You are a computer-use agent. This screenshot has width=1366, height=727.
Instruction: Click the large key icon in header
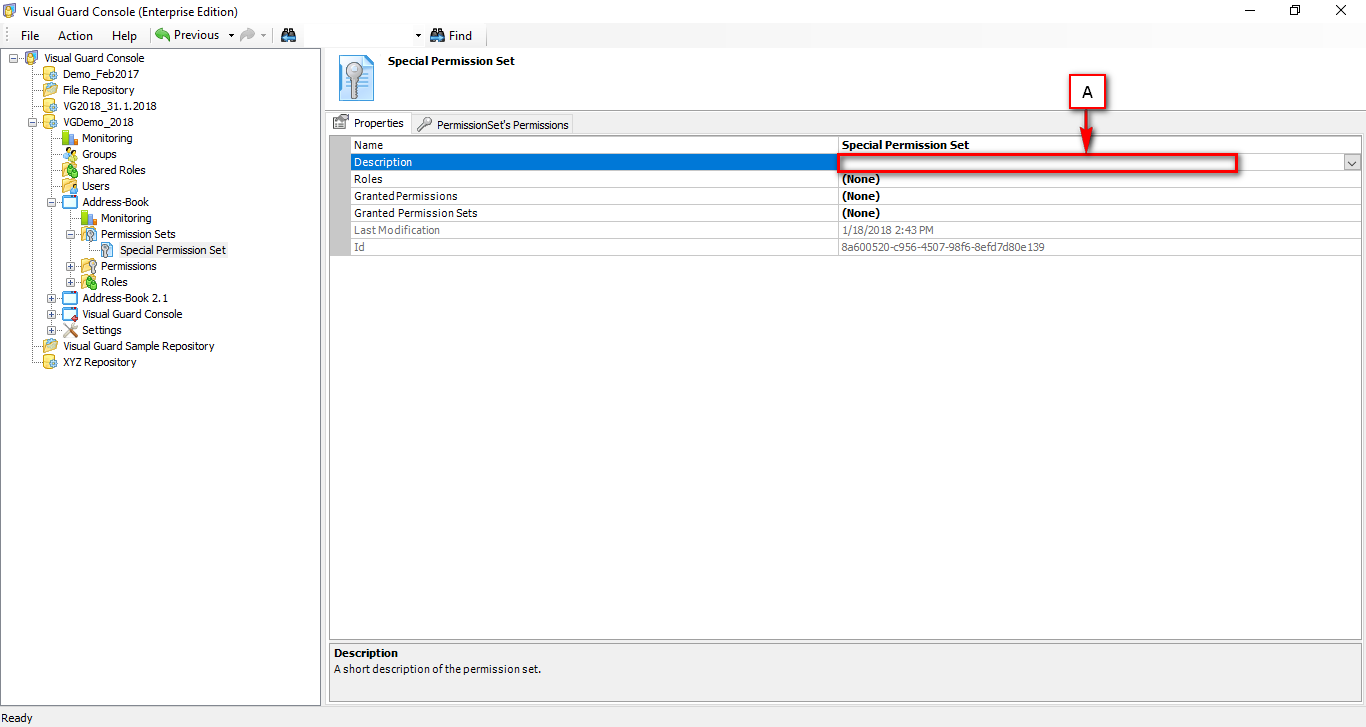356,78
